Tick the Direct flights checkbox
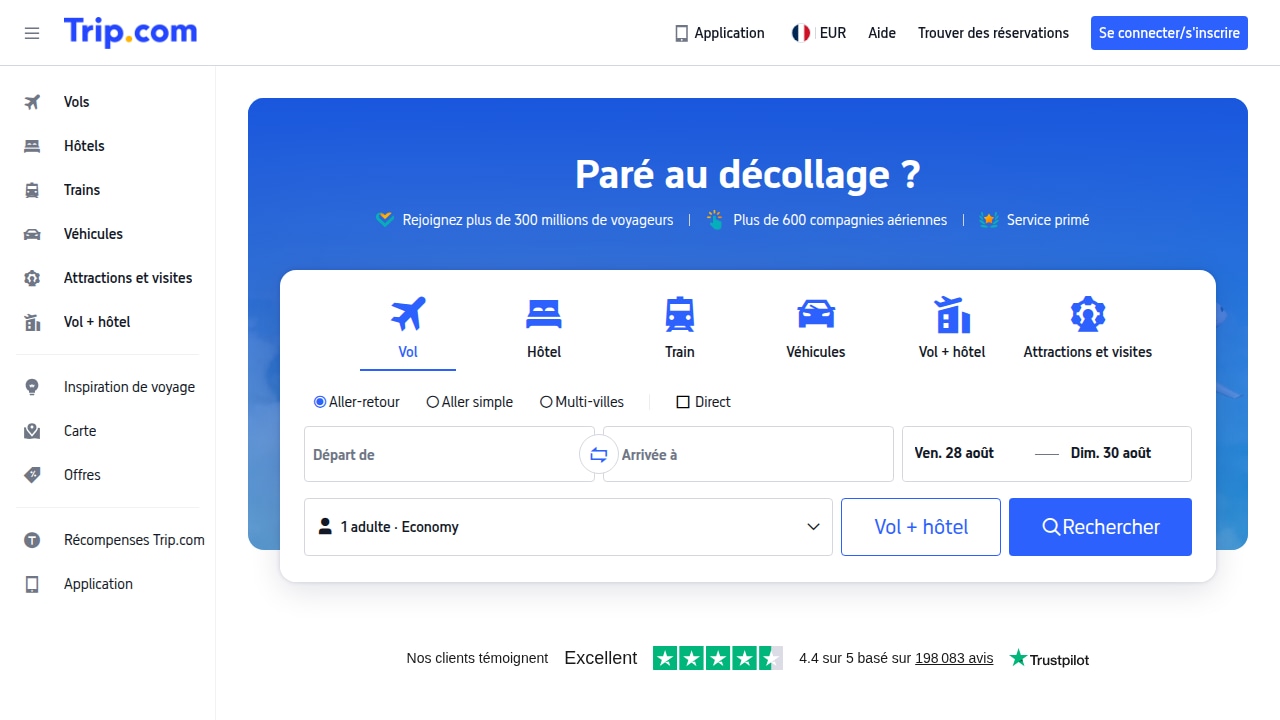Screen dimensions: 1280x720 683,402
